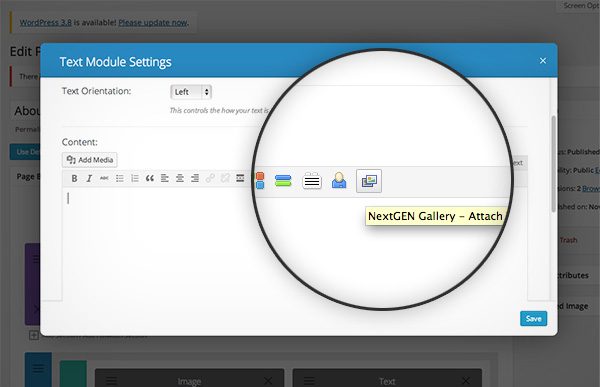Click the tabs shortcode icon with lines

(312, 181)
